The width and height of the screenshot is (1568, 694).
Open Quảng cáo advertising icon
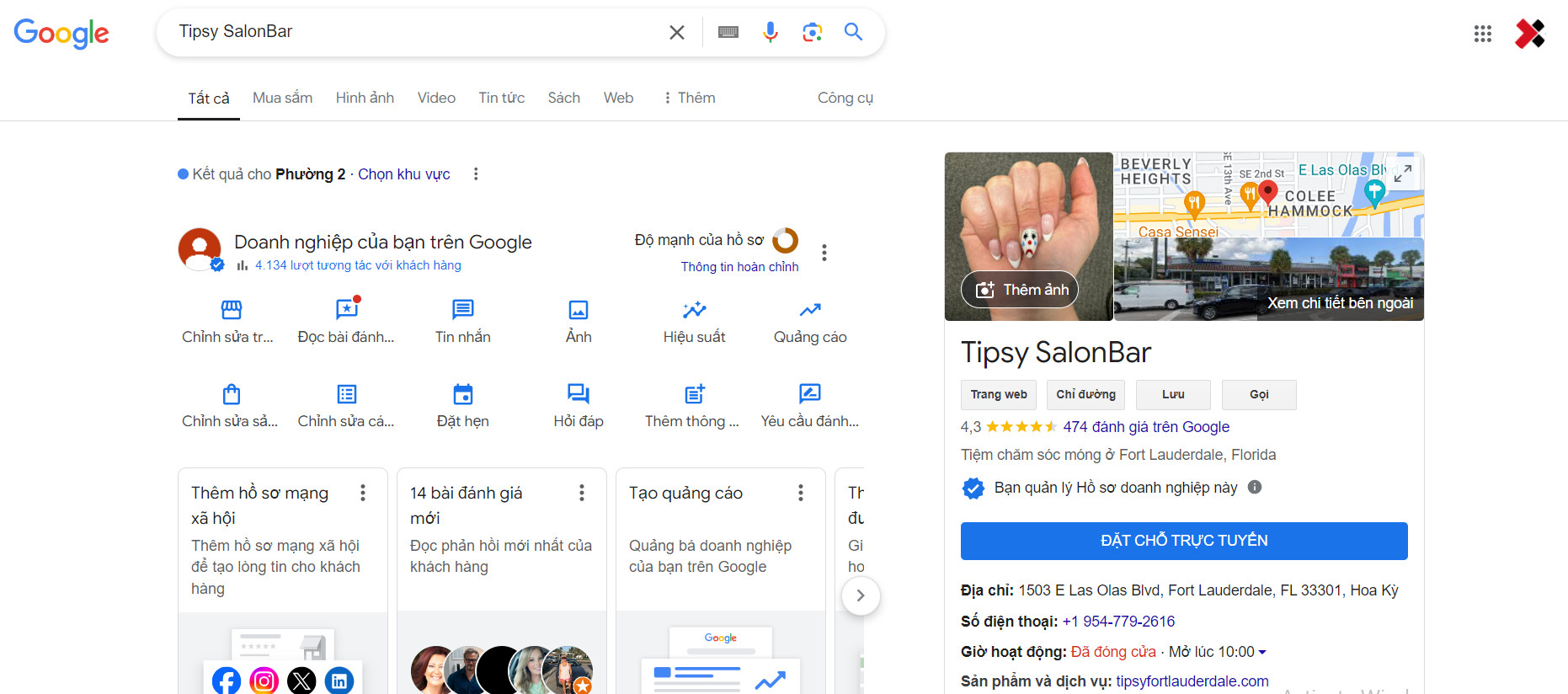[810, 310]
